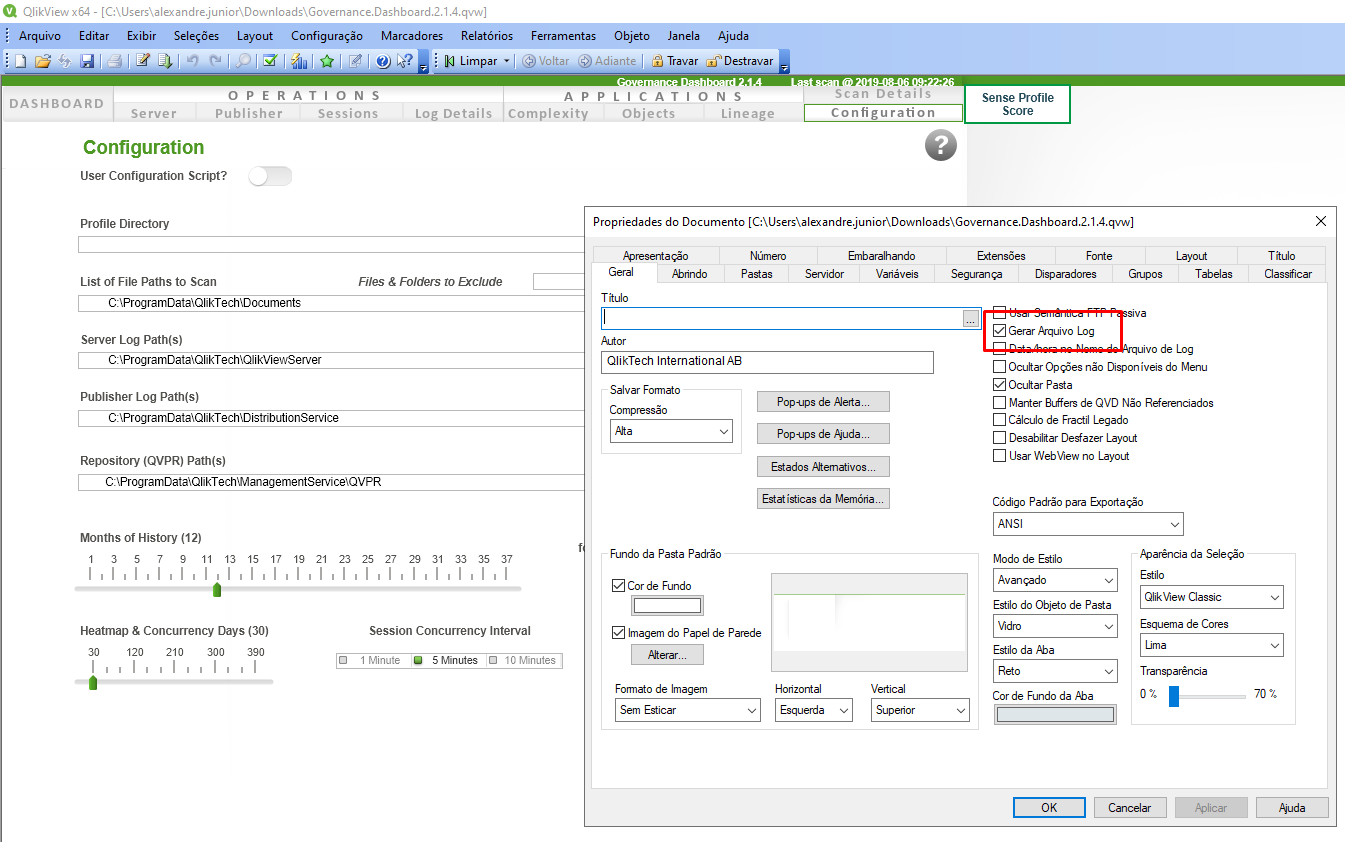Click the Voltar back button
Screen dimensions: 1345x842
click(x=547, y=61)
